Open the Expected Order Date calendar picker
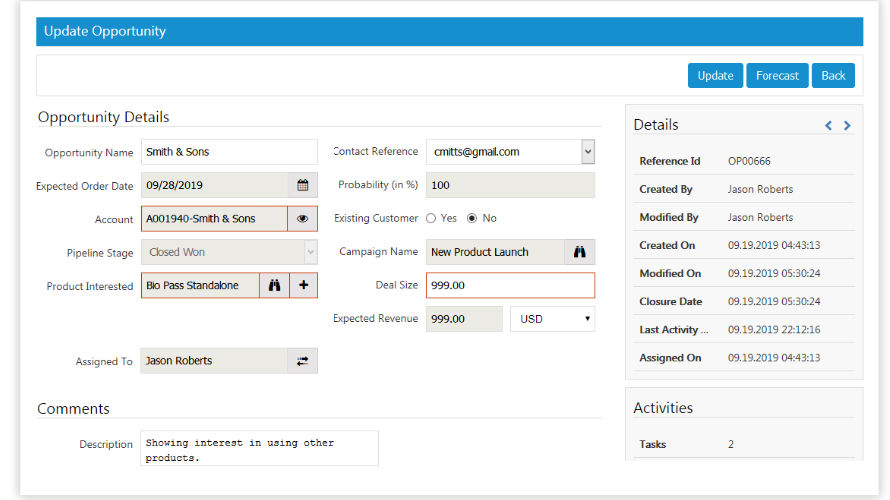The image size is (890, 500). pos(303,186)
